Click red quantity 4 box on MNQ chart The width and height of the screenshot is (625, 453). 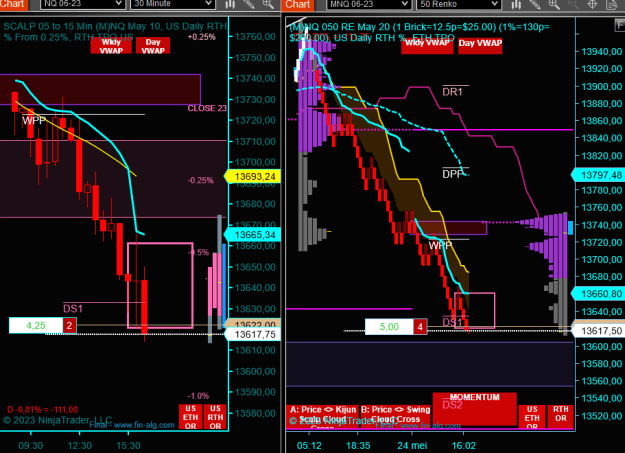click(x=420, y=327)
